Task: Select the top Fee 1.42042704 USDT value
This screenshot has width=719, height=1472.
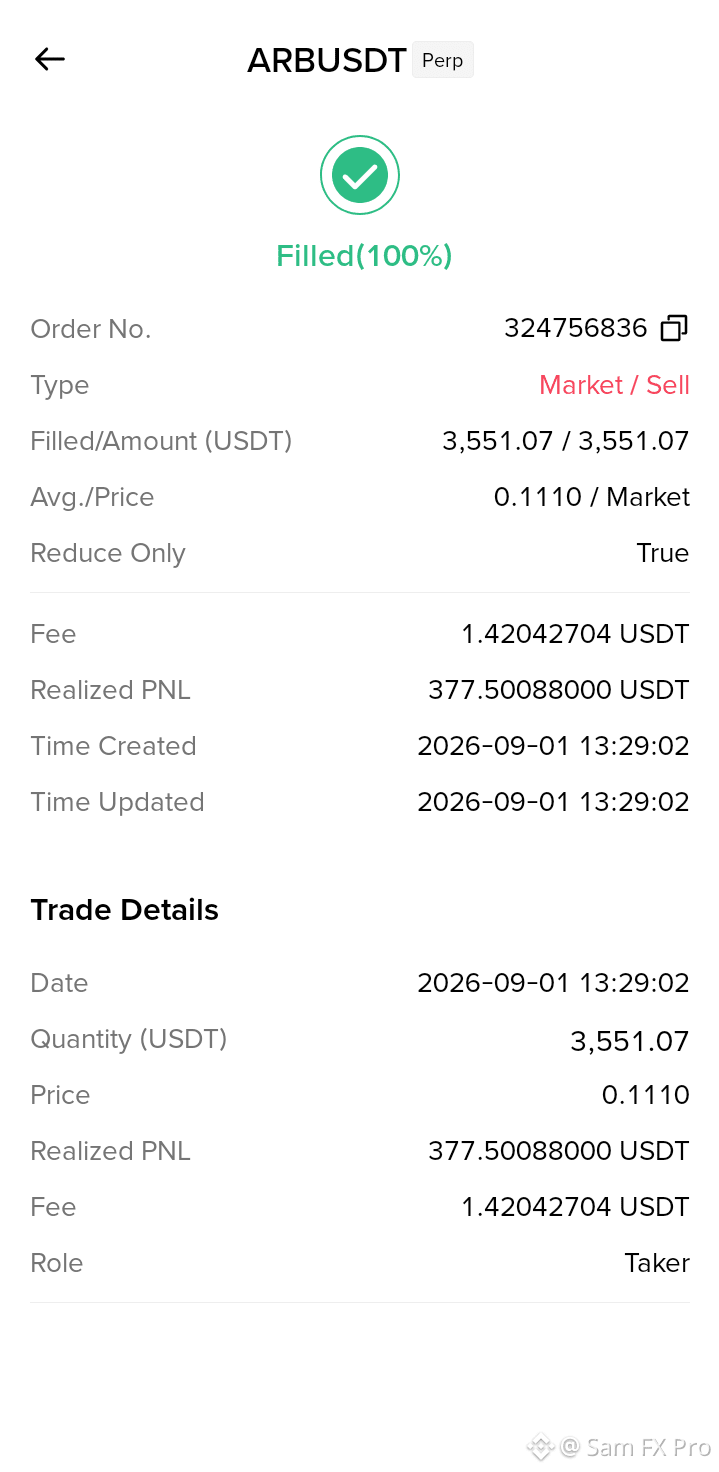Action: click(x=575, y=634)
